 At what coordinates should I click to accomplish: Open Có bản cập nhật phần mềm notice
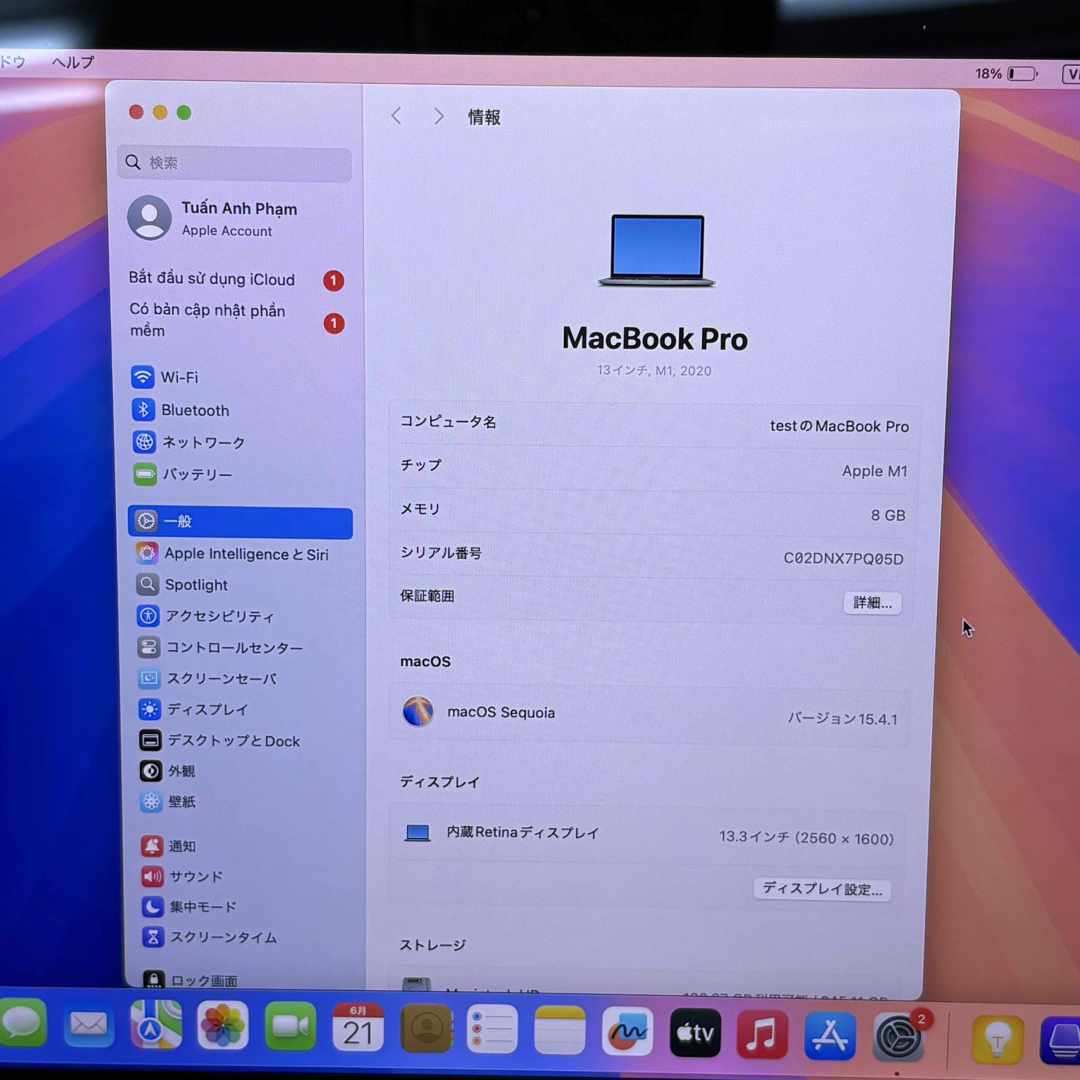pyautogui.click(x=236, y=320)
